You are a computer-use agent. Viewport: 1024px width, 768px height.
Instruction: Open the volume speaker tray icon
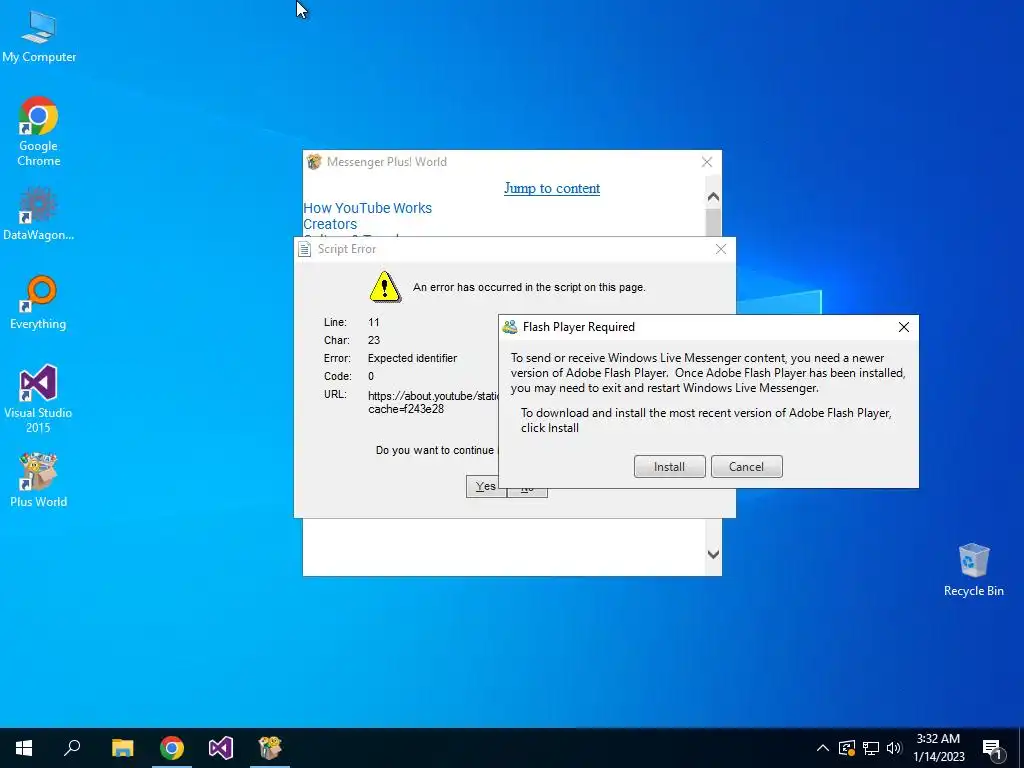click(894, 748)
